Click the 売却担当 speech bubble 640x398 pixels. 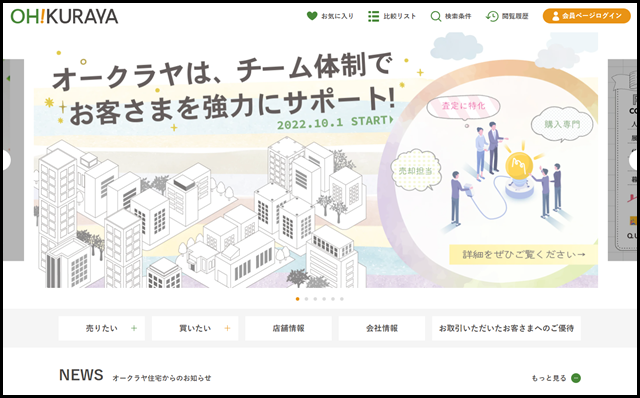[416, 171]
